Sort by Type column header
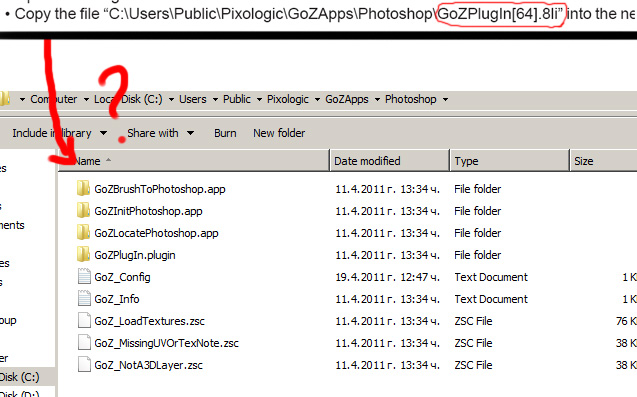637x397 pixels. tap(509, 161)
